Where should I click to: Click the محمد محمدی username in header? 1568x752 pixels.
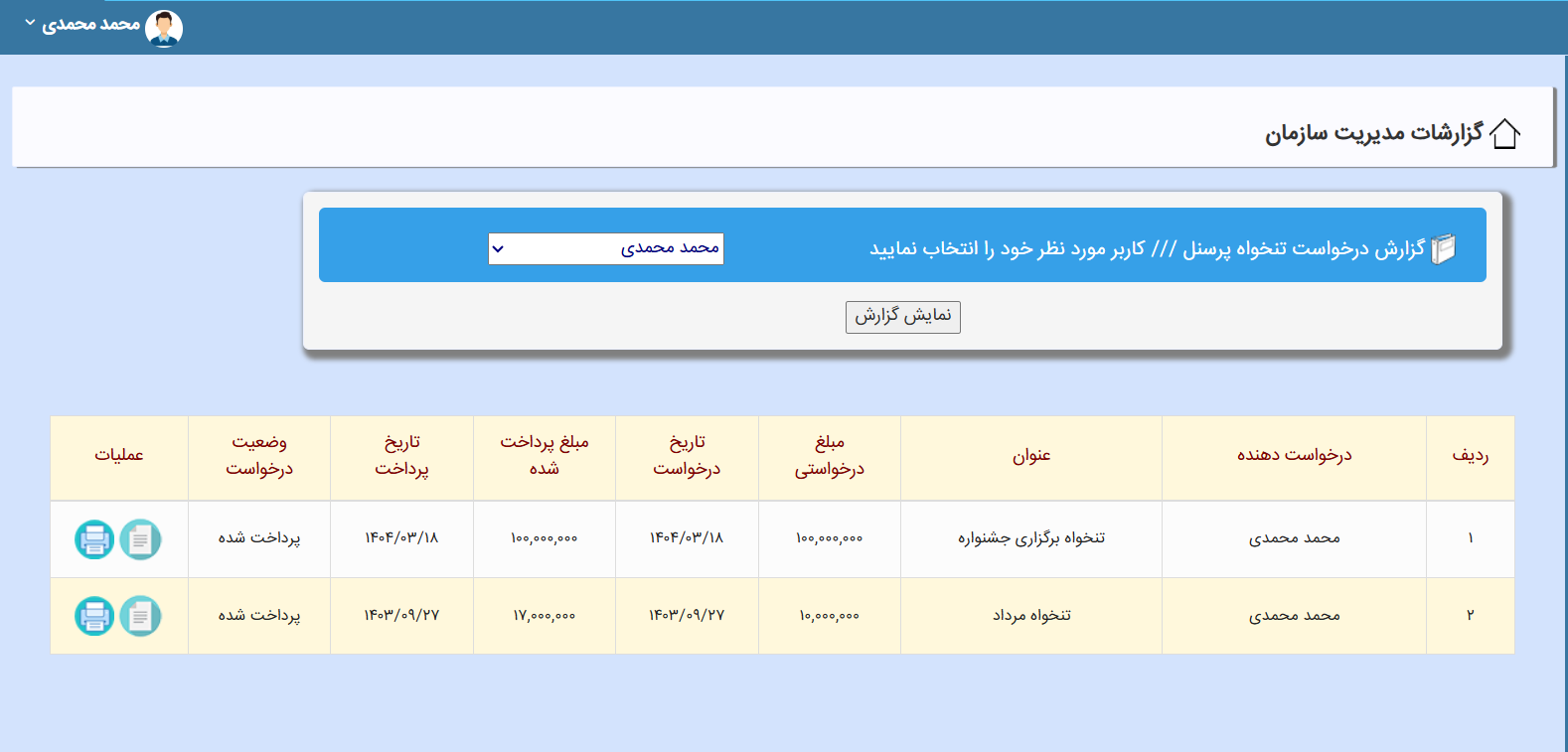[x=91, y=24]
